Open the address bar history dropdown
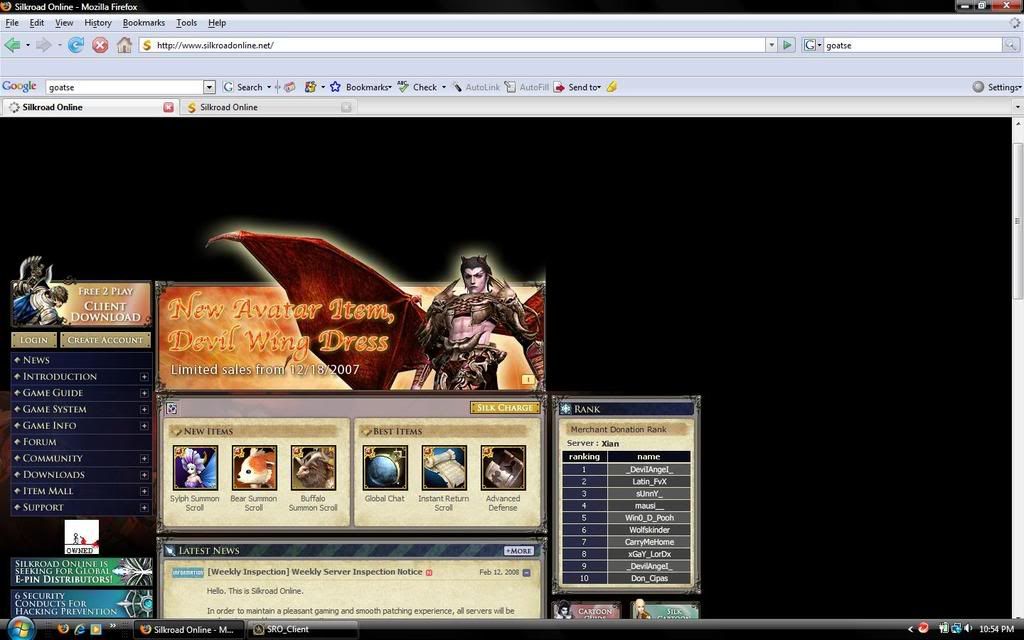 tap(771, 45)
